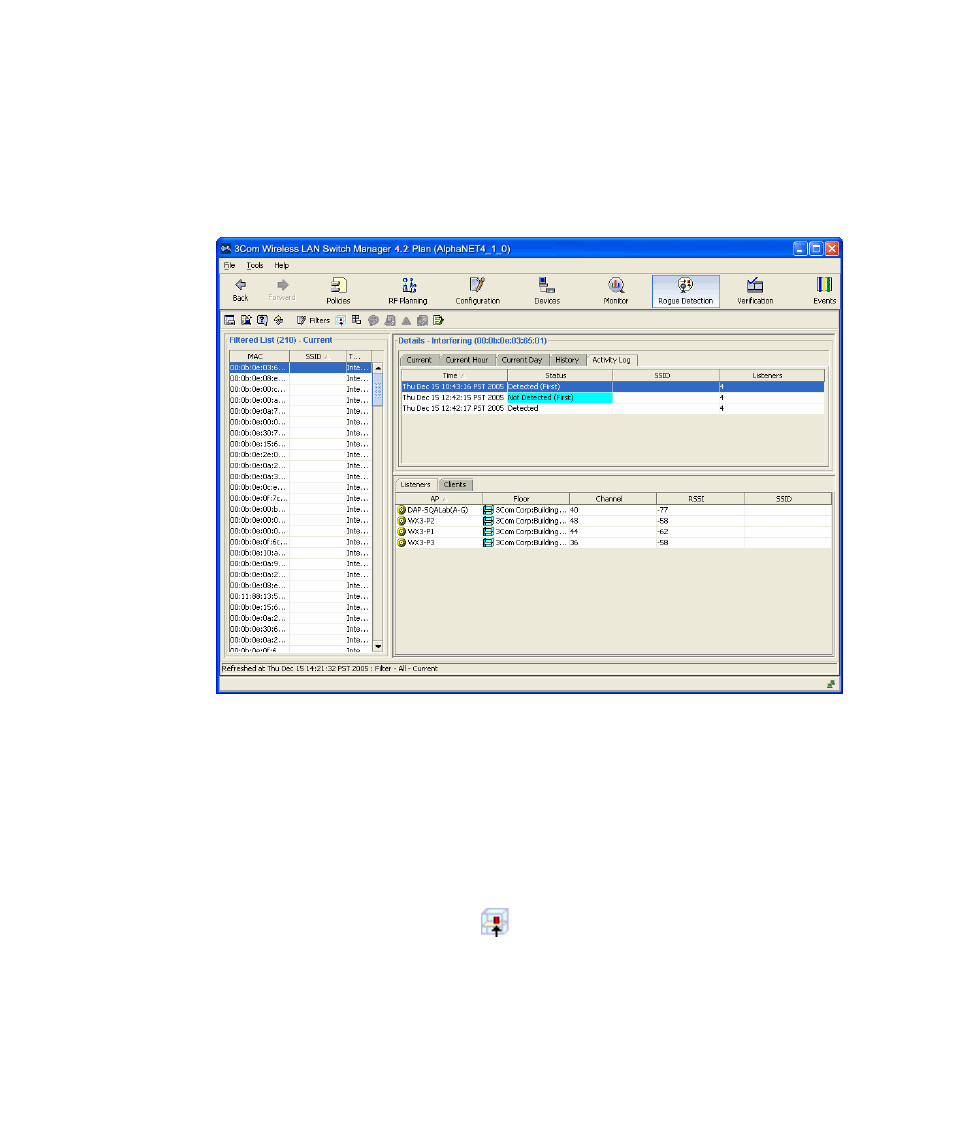Sort listeners table by Channel column header

[612, 499]
